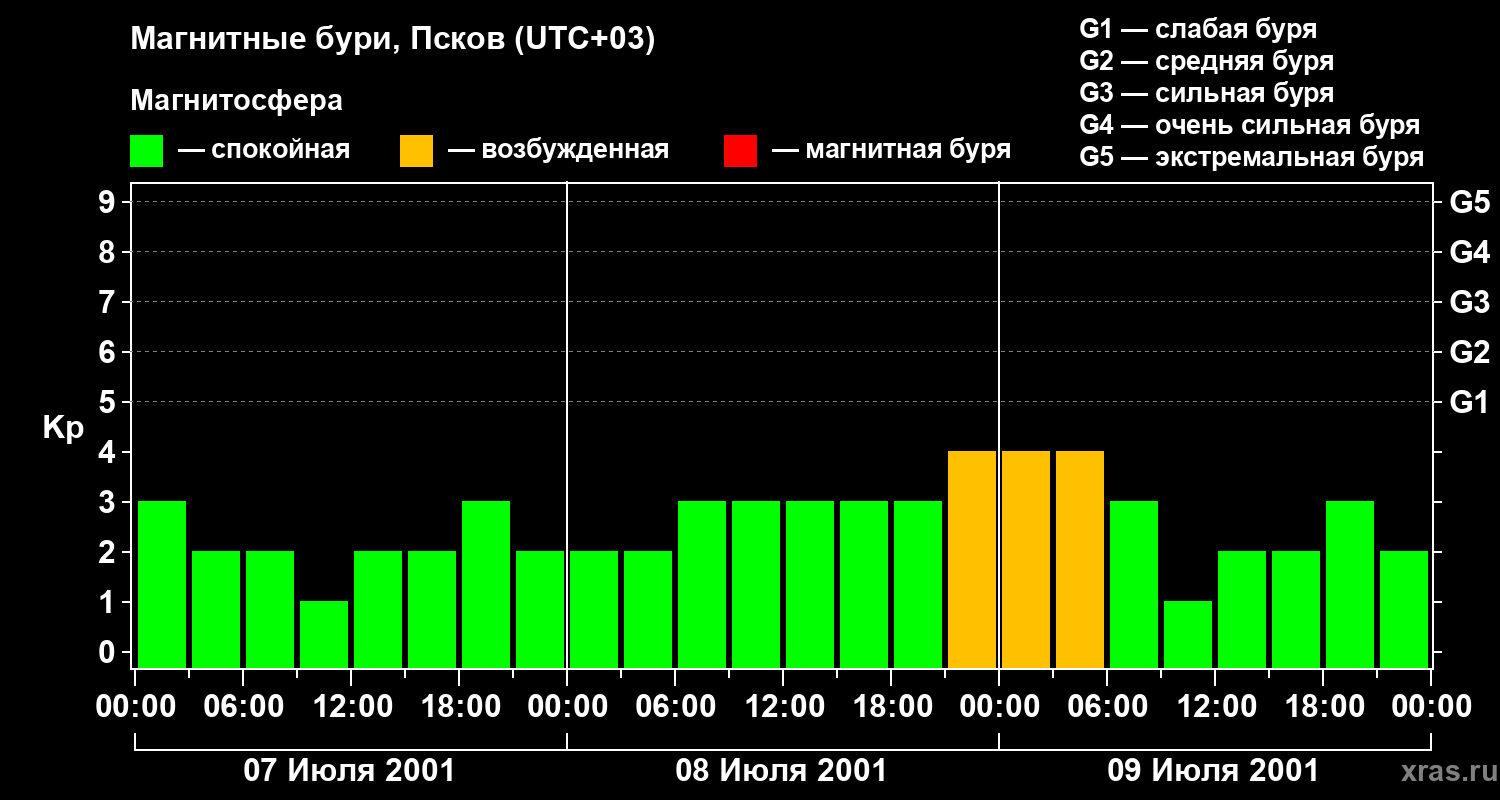Click the '06:00' time label under 08 Июля
The width and height of the screenshot is (1500, 800).
pyautogui.click(x=675, y=707)
